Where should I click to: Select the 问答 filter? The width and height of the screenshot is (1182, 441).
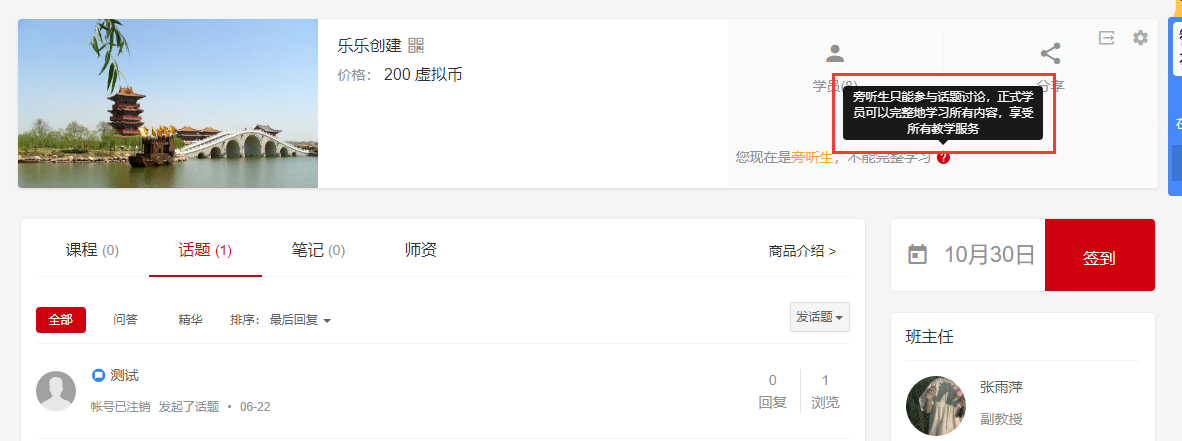pos(126,320)
